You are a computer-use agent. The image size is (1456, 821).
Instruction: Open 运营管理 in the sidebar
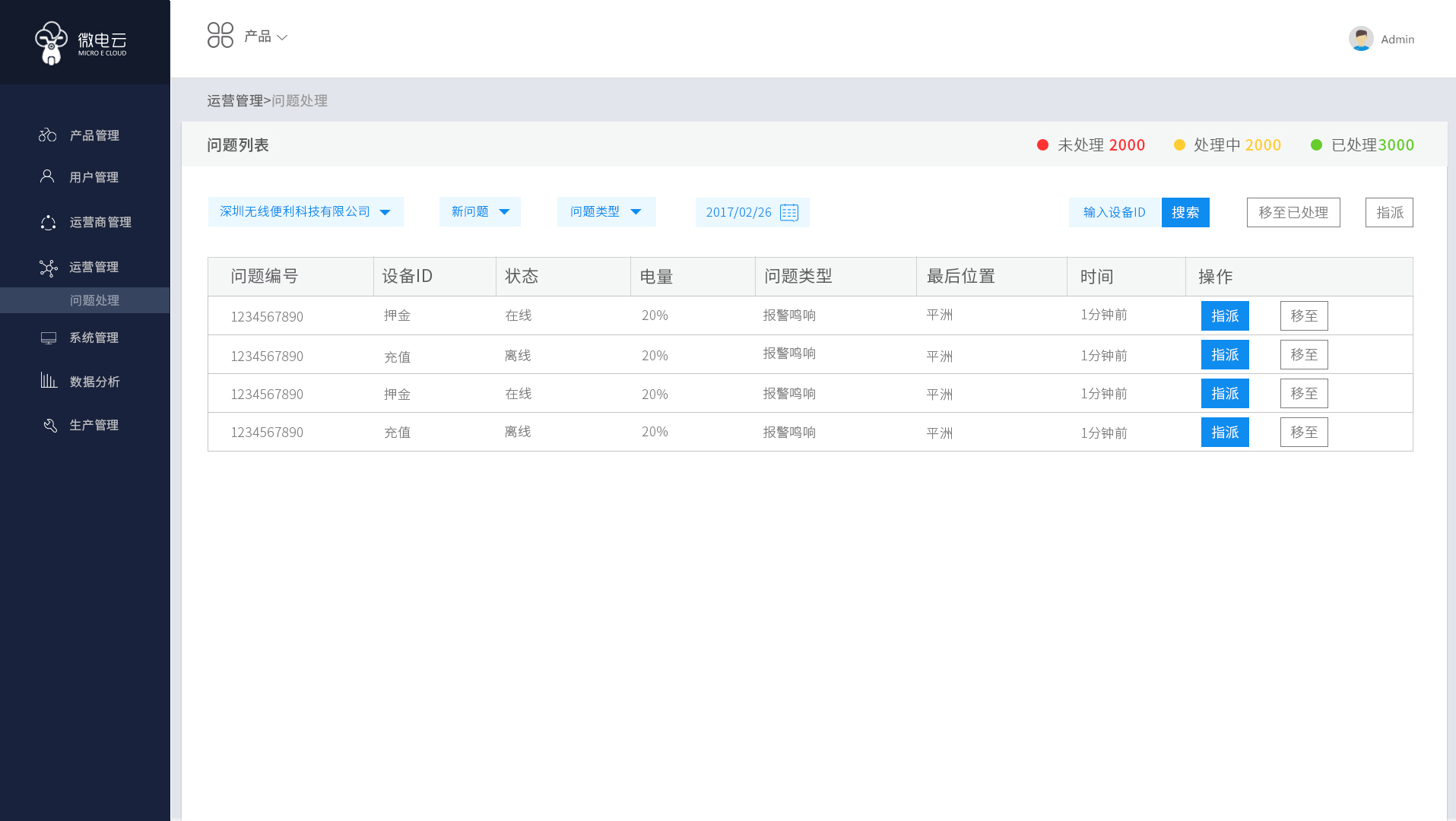[94, 267]
